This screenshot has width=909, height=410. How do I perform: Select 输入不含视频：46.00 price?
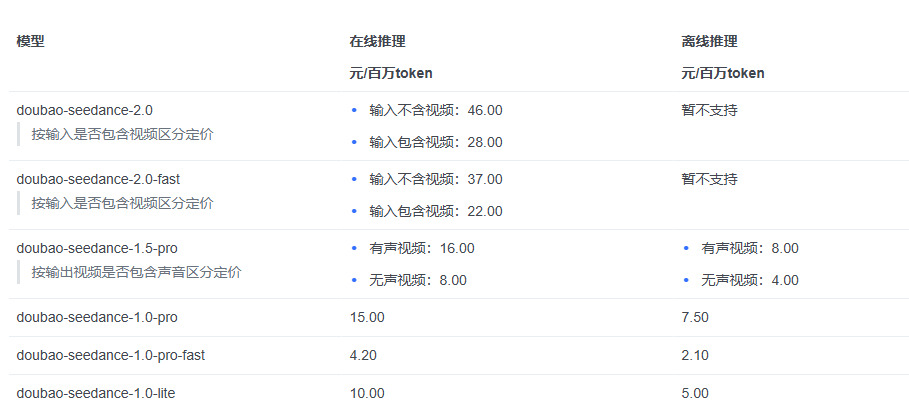436,110
